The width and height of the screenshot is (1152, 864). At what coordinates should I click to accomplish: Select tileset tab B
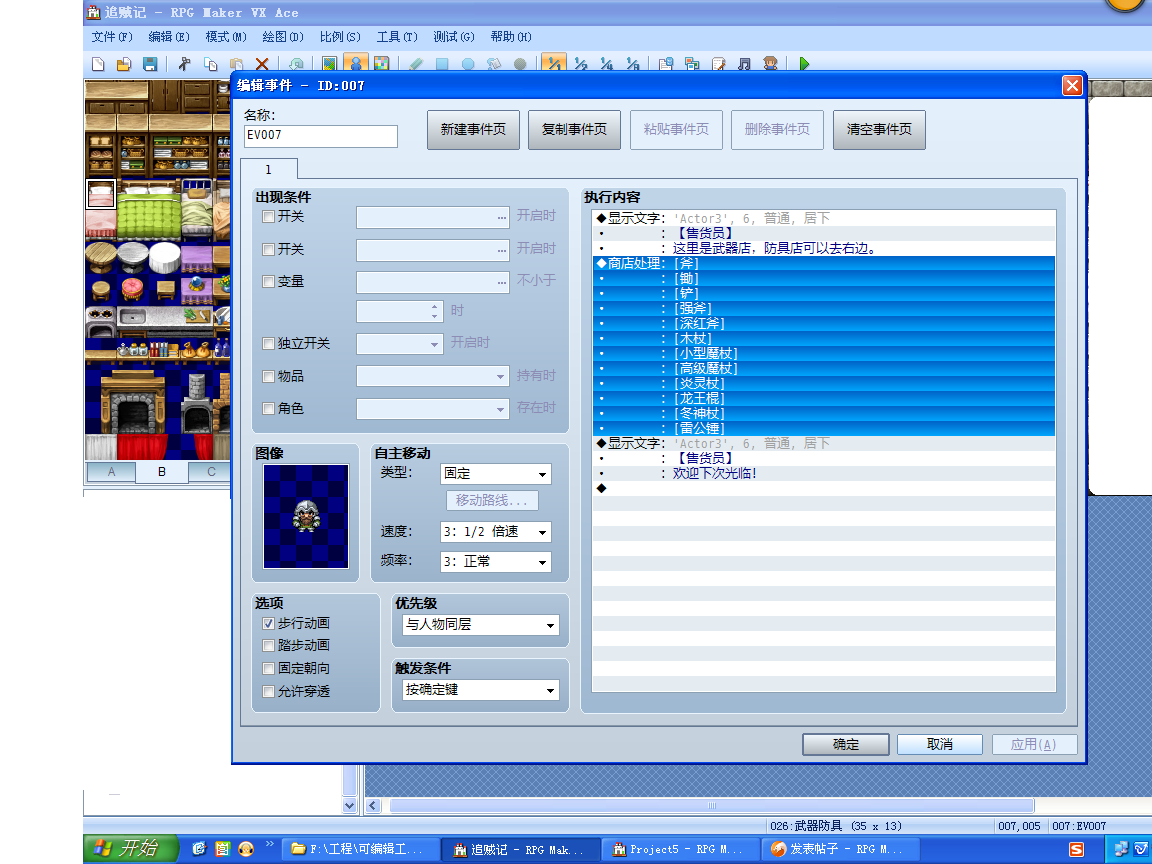(162, 472)
